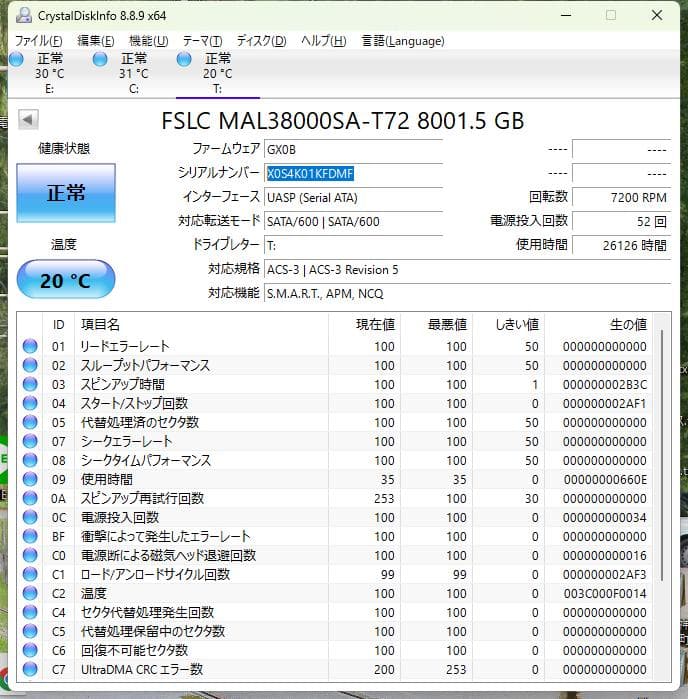
Task: Click the 項目名 column header
Action: click(202, 325)
